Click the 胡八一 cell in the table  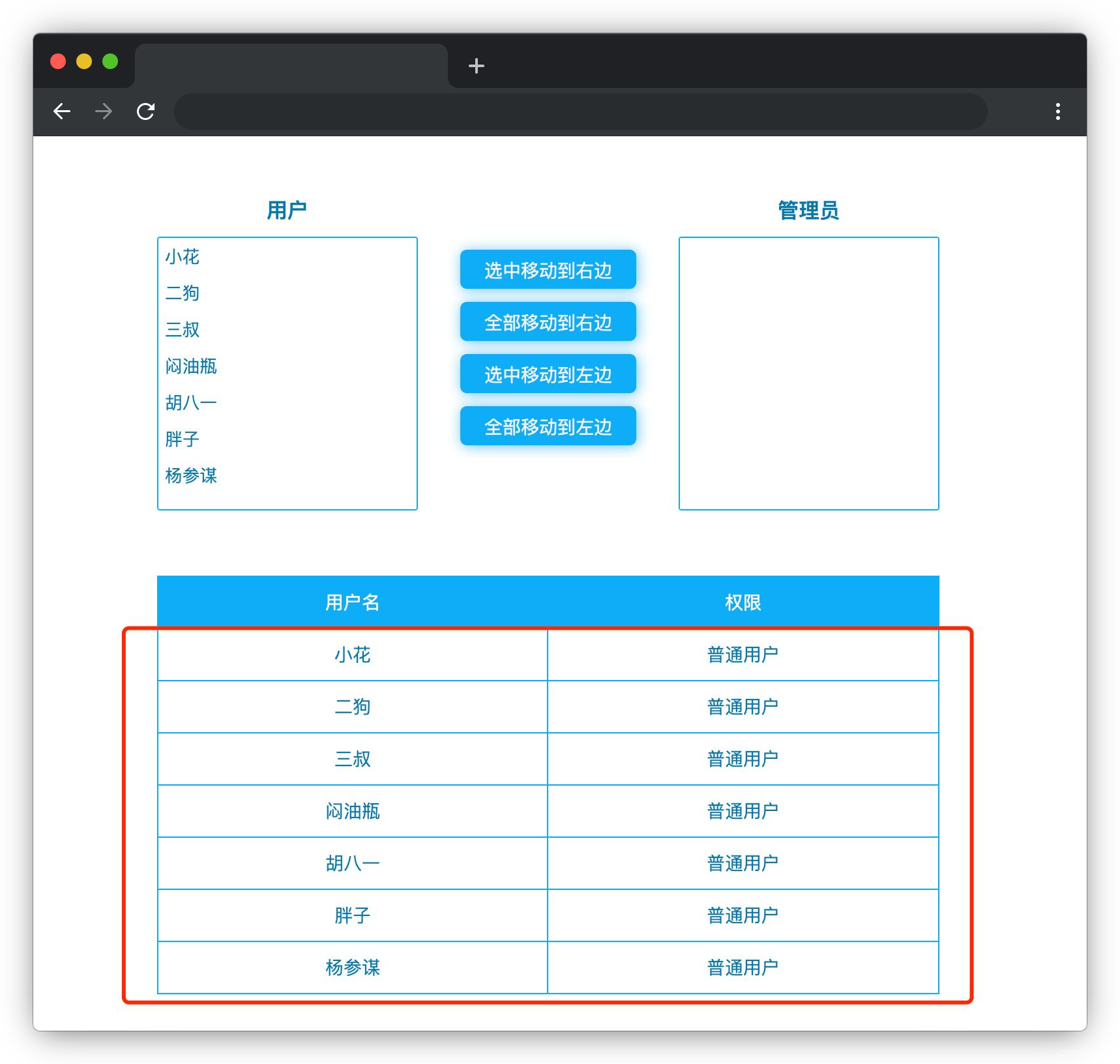[353, 863]
